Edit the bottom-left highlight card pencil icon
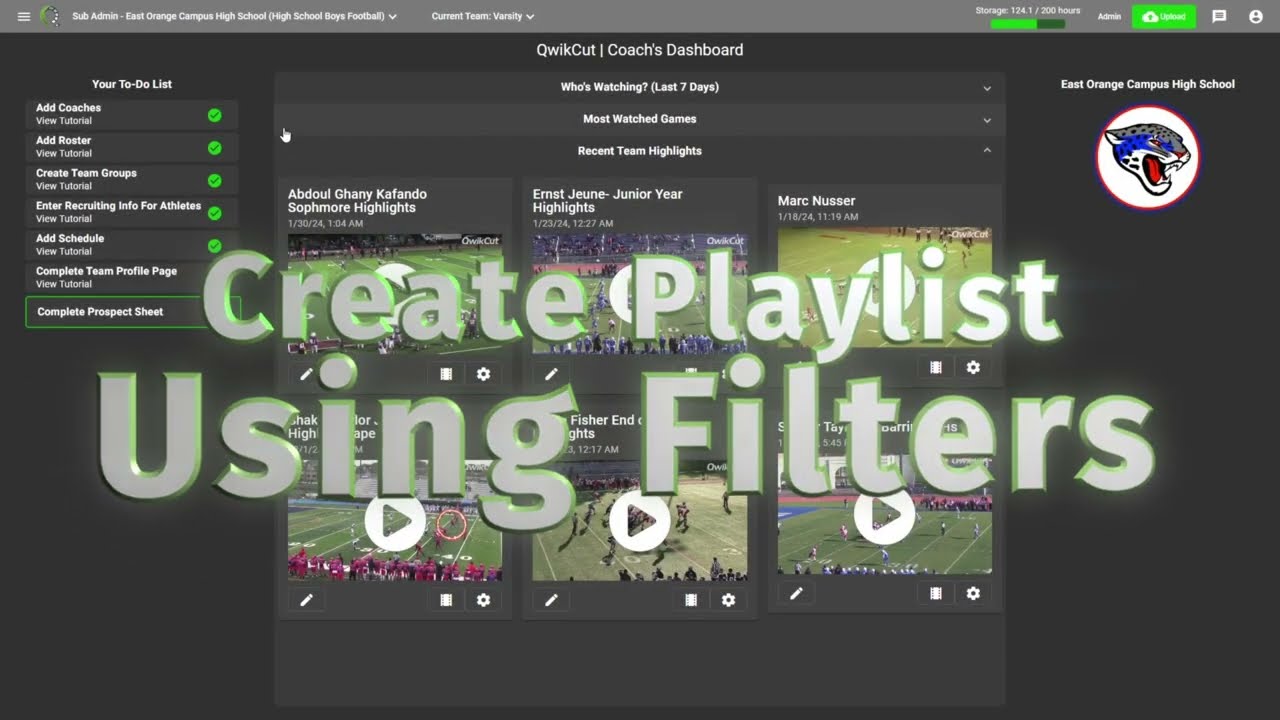This screenshot has height=720, width=1280. 307,600
